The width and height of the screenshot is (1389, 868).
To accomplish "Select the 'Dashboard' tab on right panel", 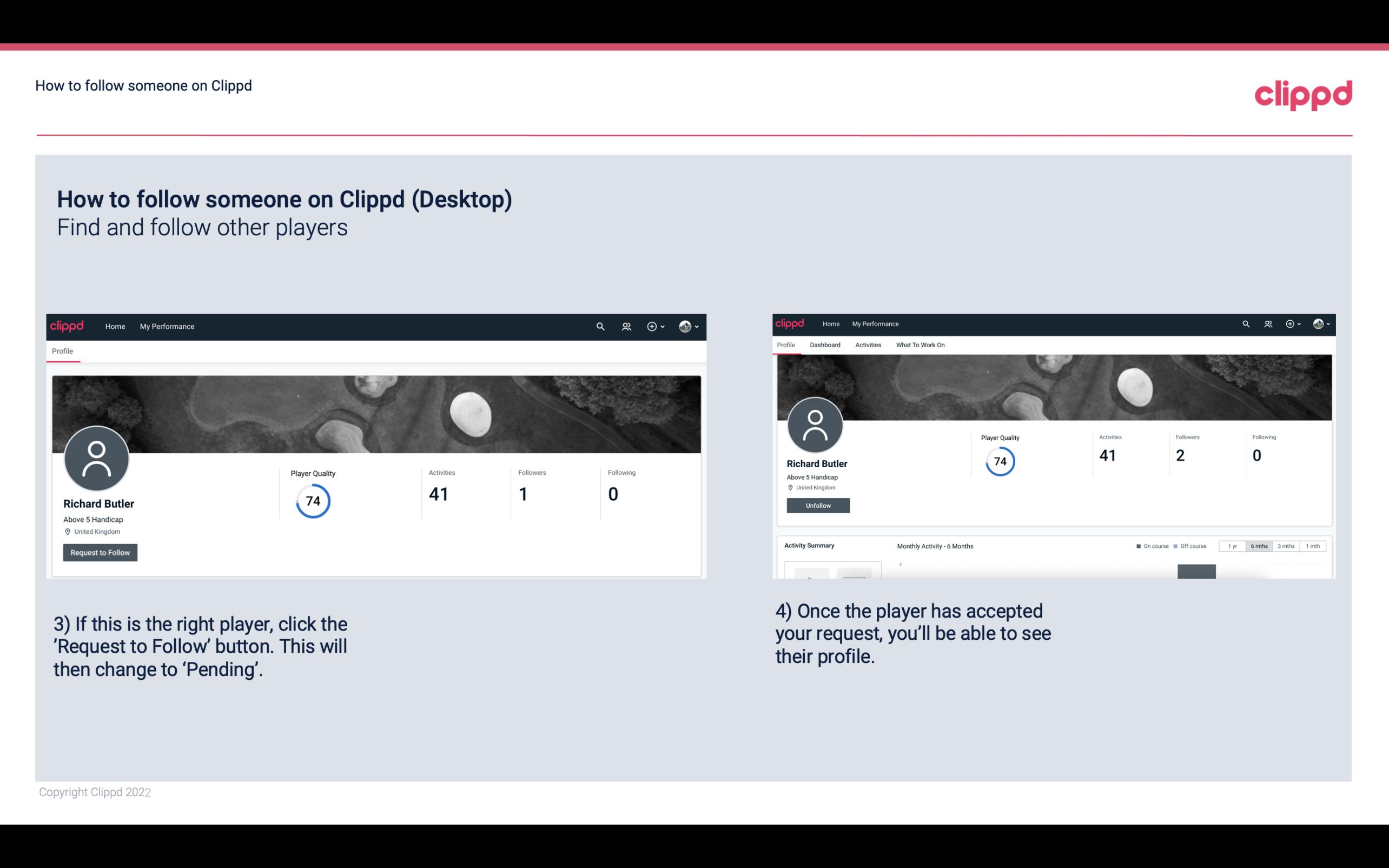I will [824, 345].
